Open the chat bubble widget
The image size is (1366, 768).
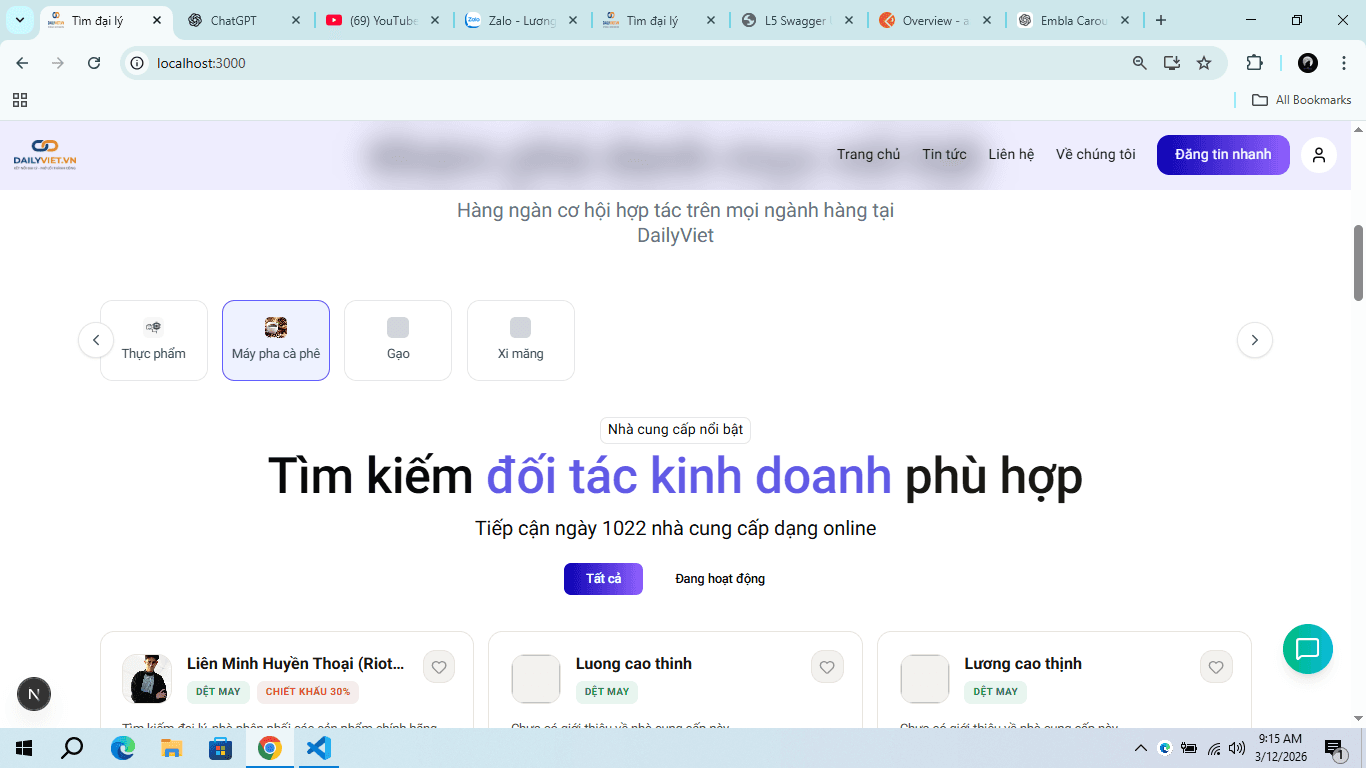click(x=1308, y=649)
